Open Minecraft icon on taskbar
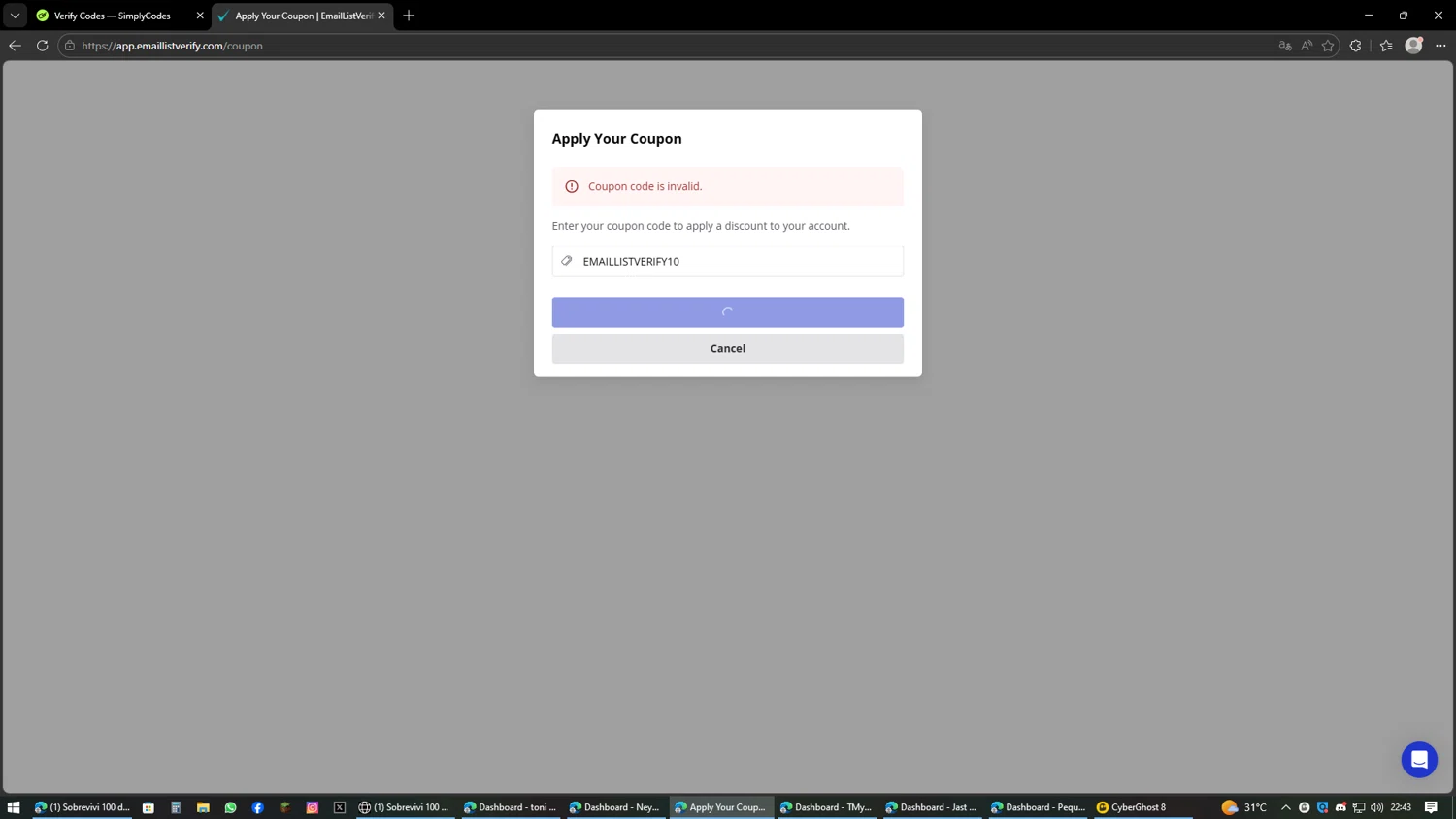1456x819 pixels. click(284, 807)
